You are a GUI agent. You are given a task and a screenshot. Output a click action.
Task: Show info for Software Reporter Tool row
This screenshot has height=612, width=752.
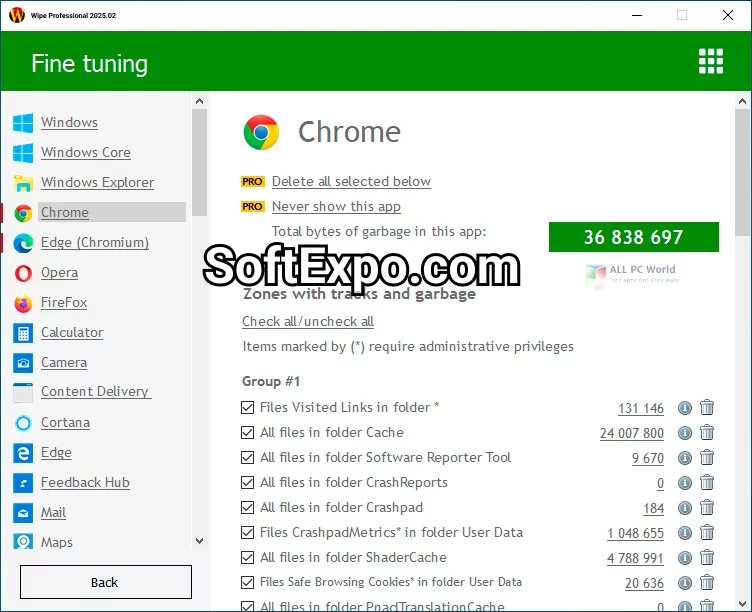tap(685, 458)
